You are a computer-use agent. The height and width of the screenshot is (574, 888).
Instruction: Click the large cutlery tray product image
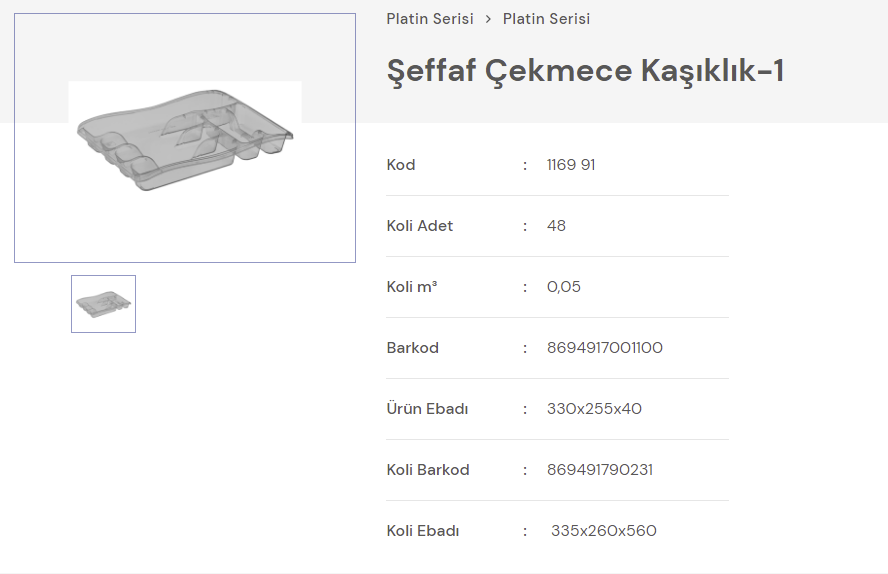(x=185, y=138)
